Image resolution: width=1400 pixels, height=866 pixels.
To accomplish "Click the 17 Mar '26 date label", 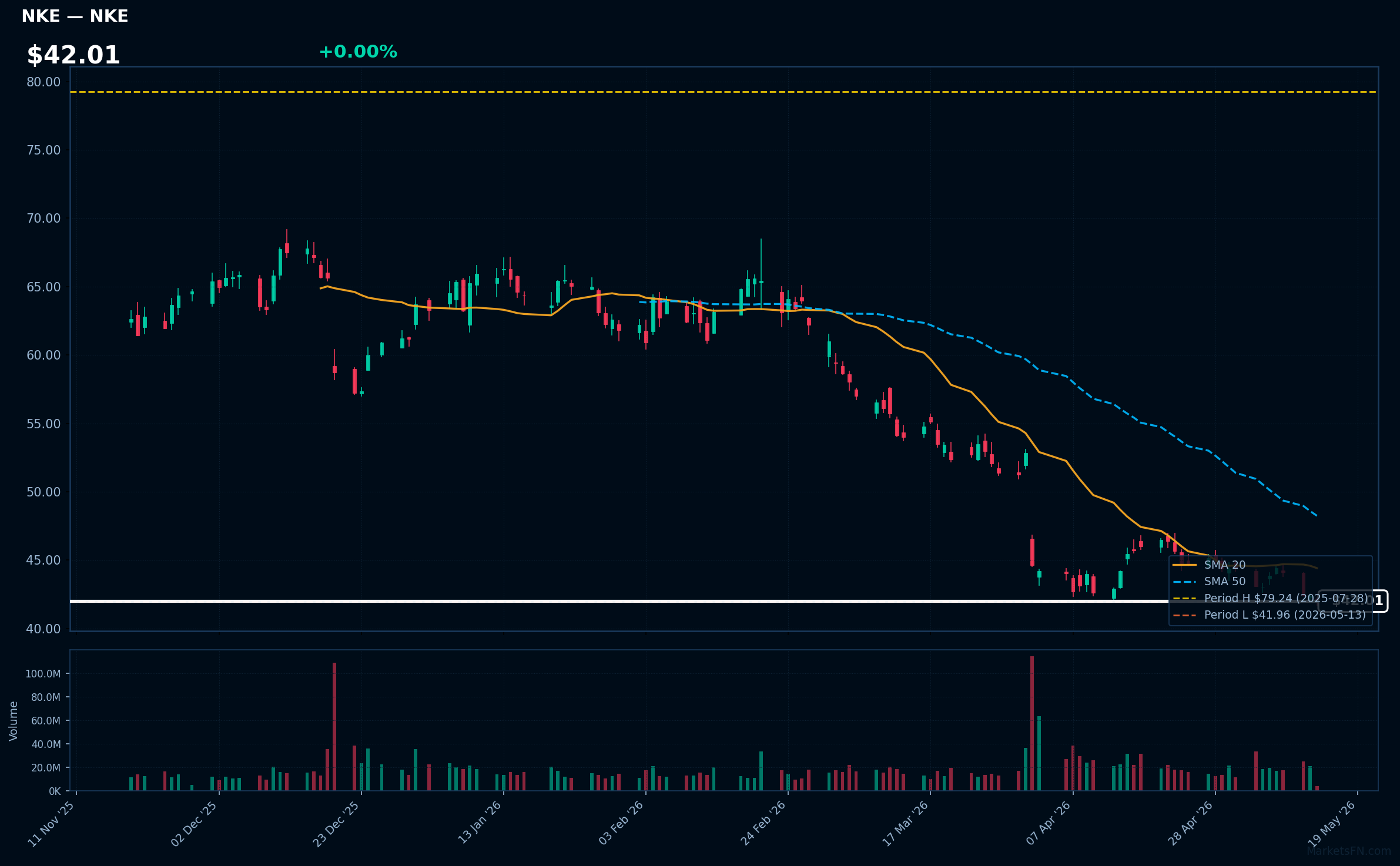I will tap(905, 824).
